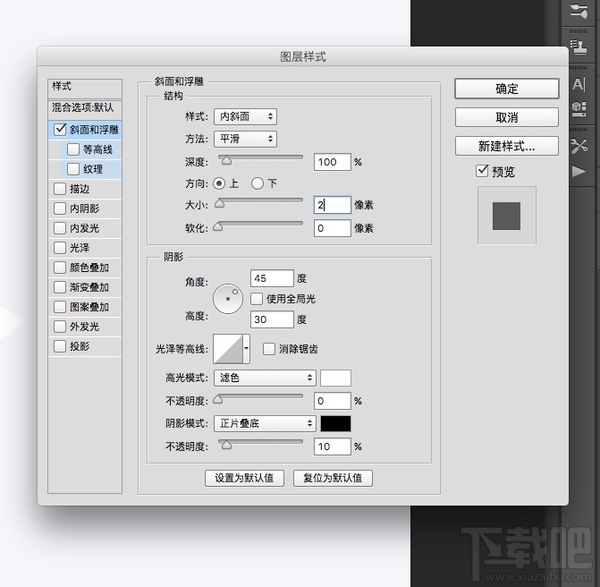
Task: Open the white highlight color swatch
Action: pyautogui.click(x=336, y=378)
